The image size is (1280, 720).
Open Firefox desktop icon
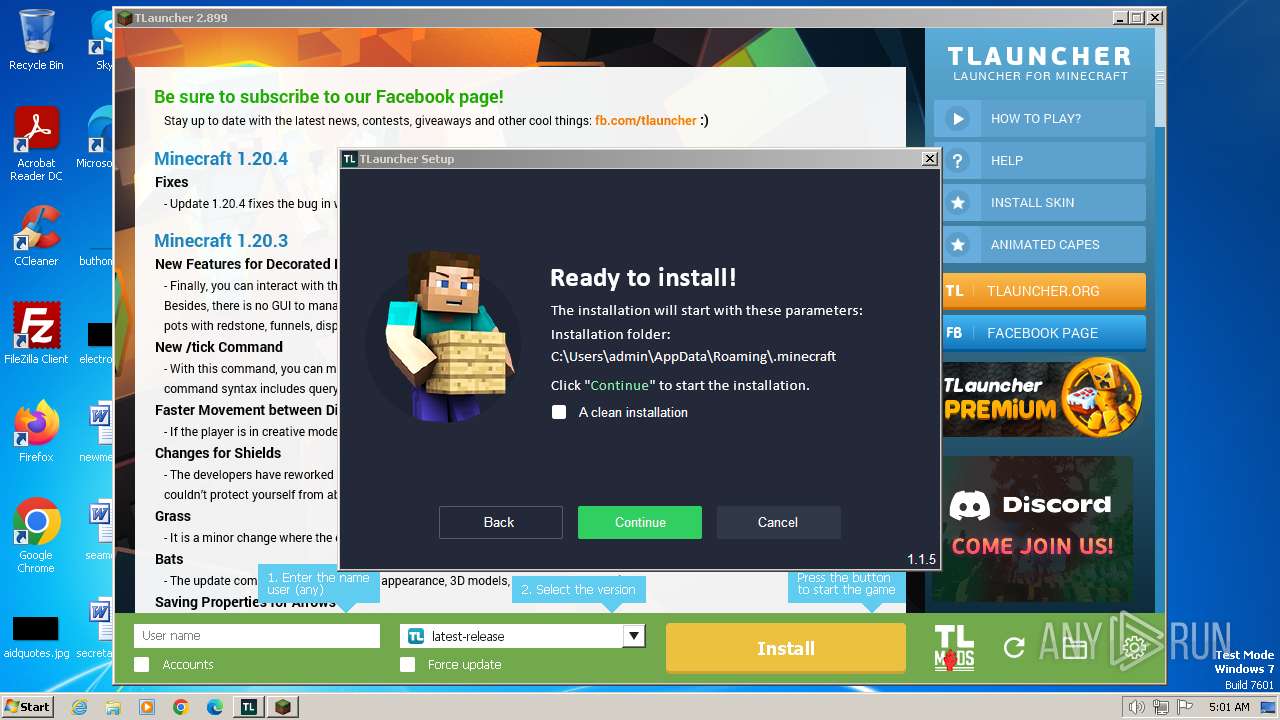click(36, 432)
